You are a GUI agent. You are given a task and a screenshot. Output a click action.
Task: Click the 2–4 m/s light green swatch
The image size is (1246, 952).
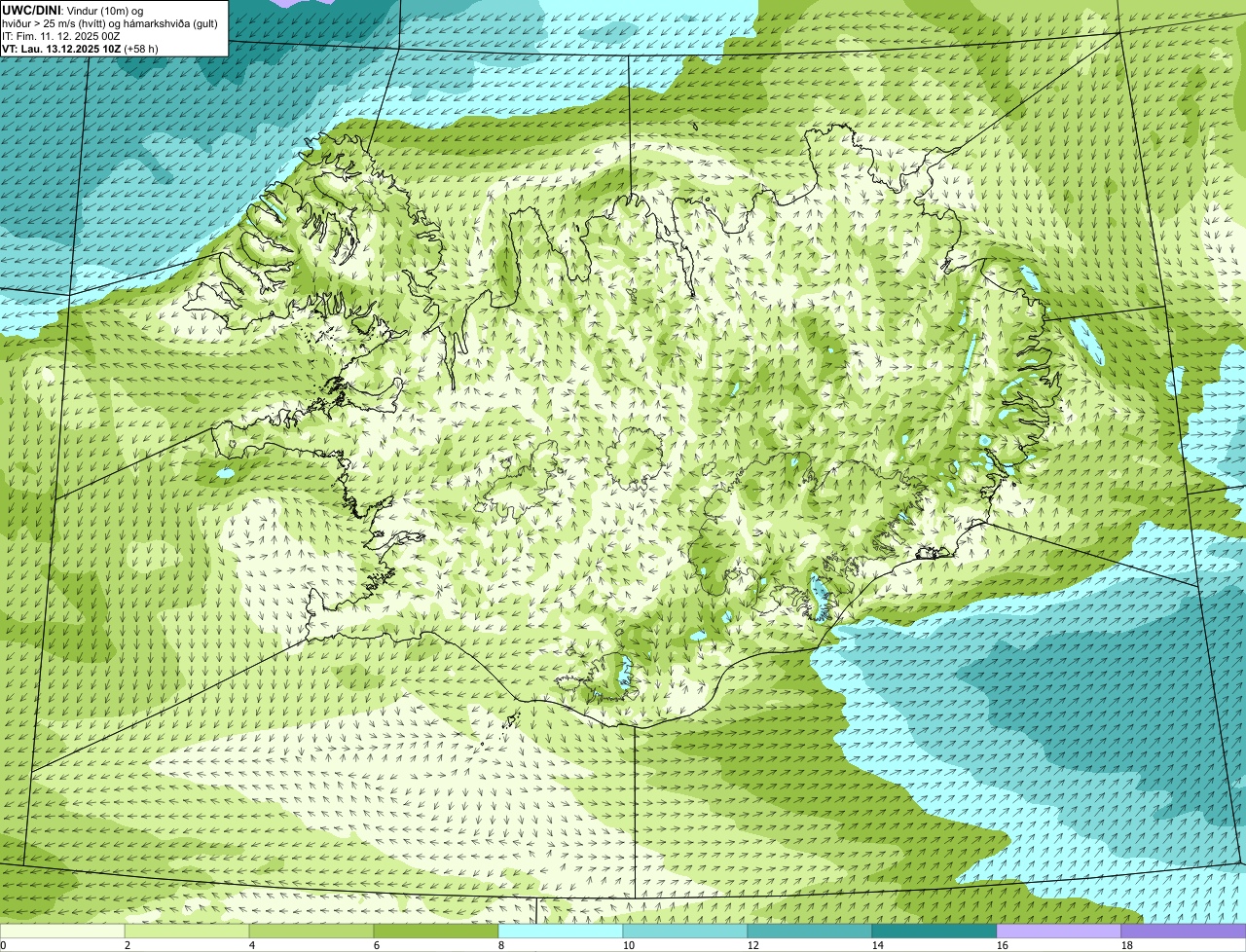click(187, 931)
